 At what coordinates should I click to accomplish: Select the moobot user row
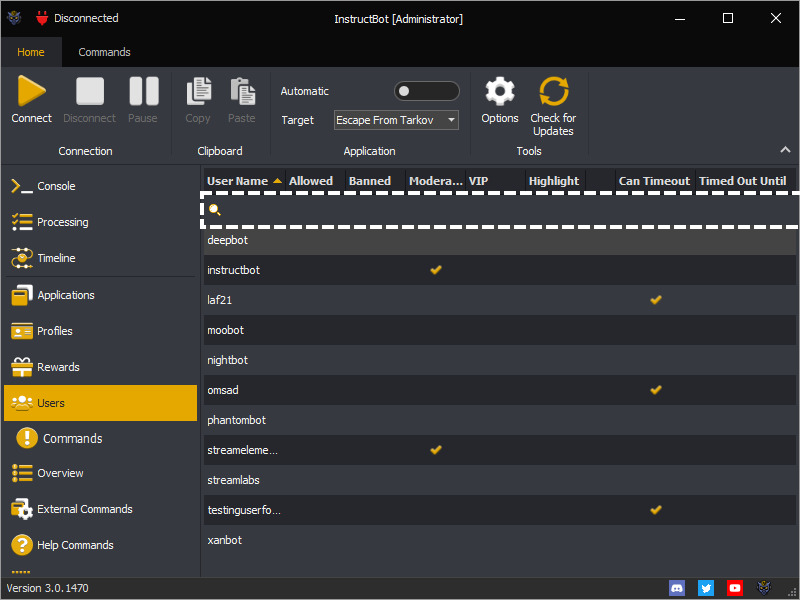point(500,330)
